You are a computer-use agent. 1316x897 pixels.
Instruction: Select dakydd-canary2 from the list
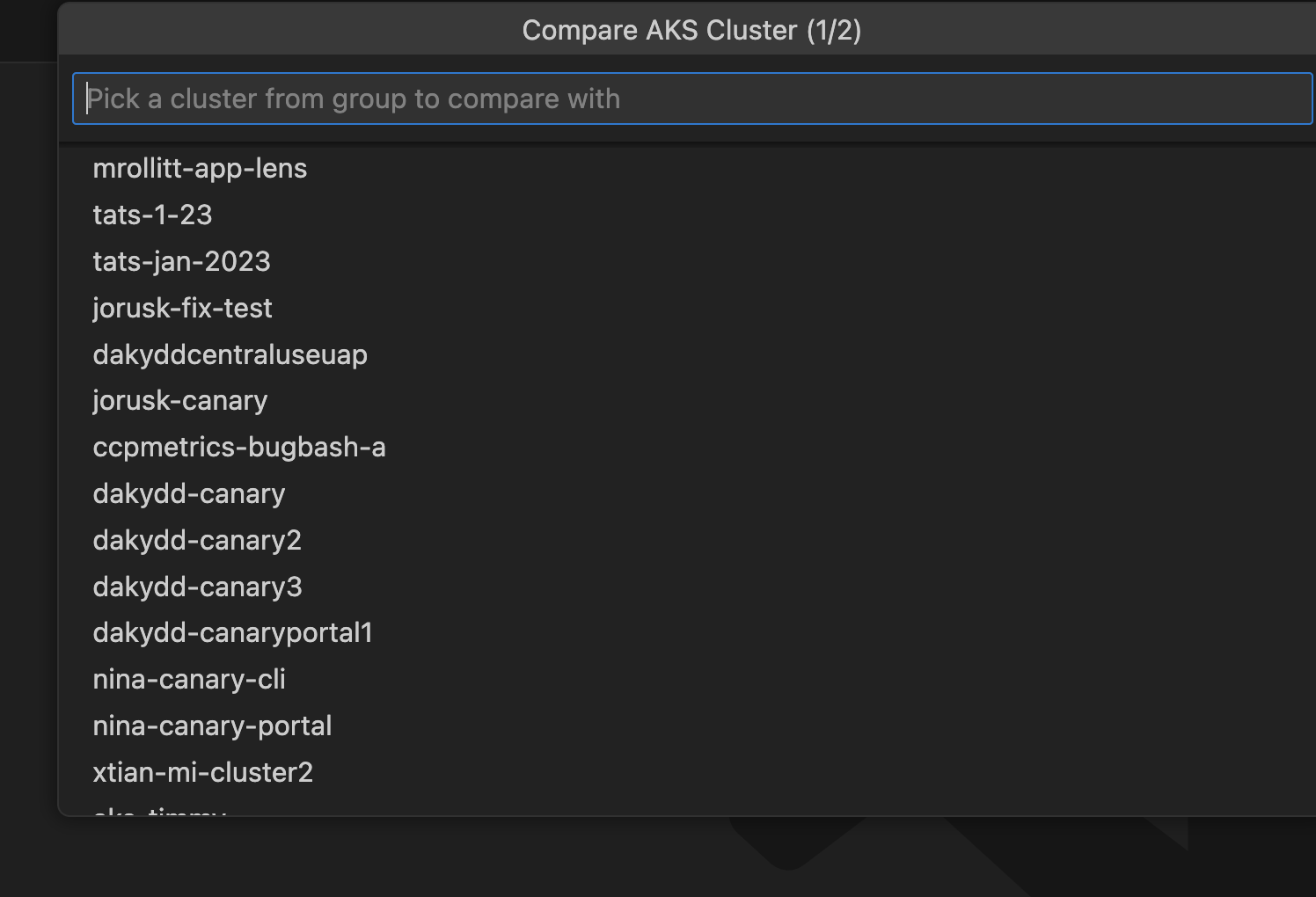pos(691,540)
